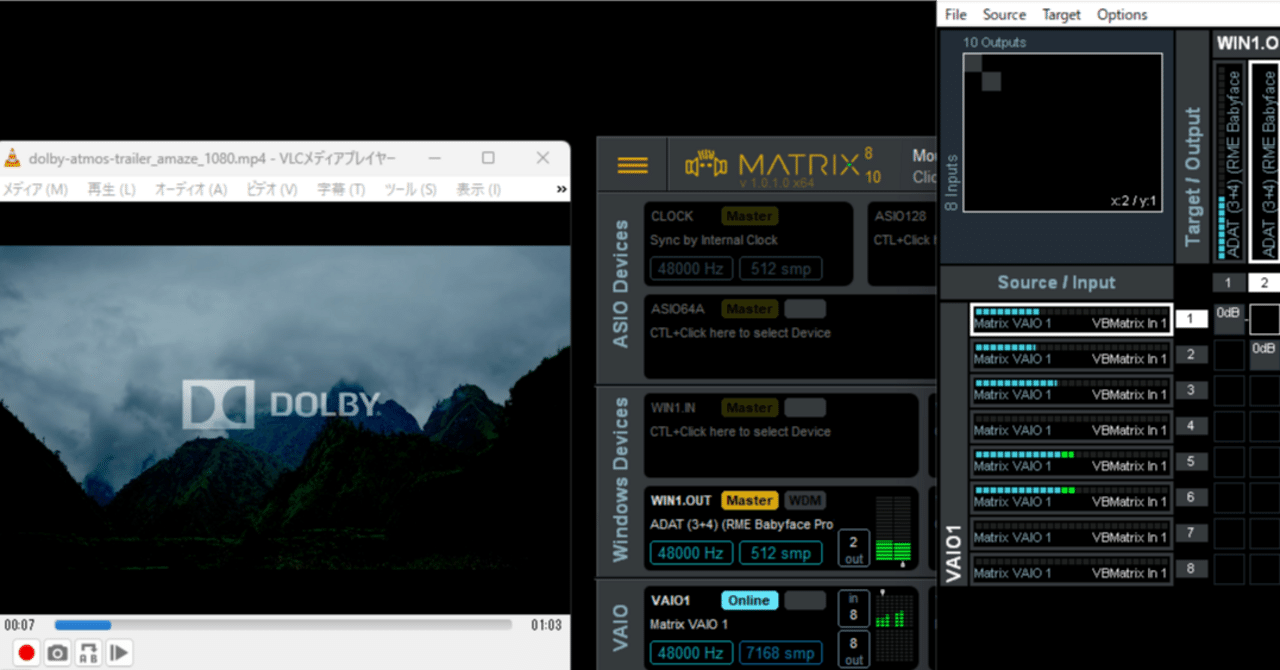Toggle Master status on the CLOCK device
Screen dimensions: 1280x670
pyautogui.click(x=749, y=215)
